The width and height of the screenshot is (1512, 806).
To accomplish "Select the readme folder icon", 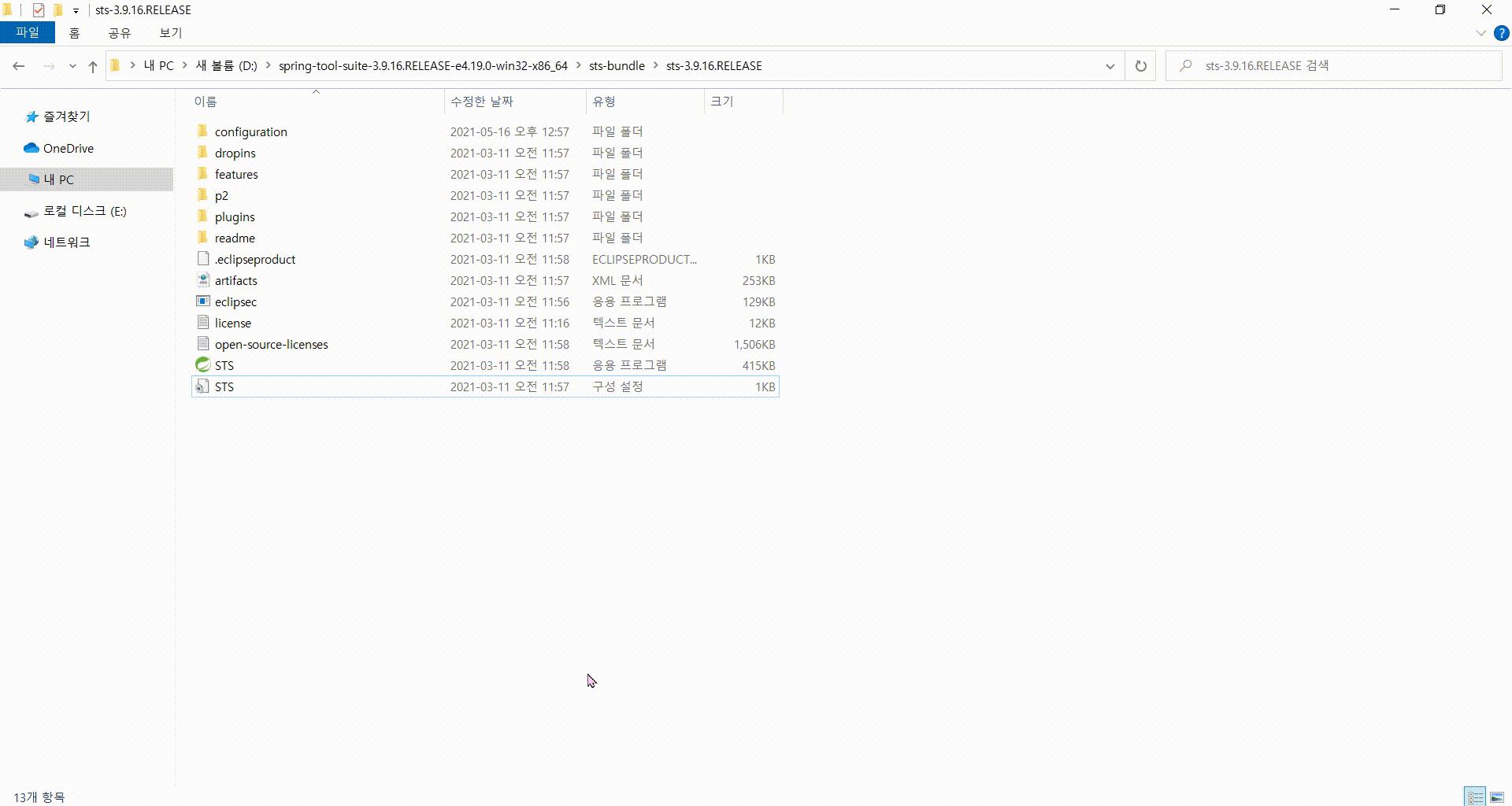I will (x=202, y=238).
